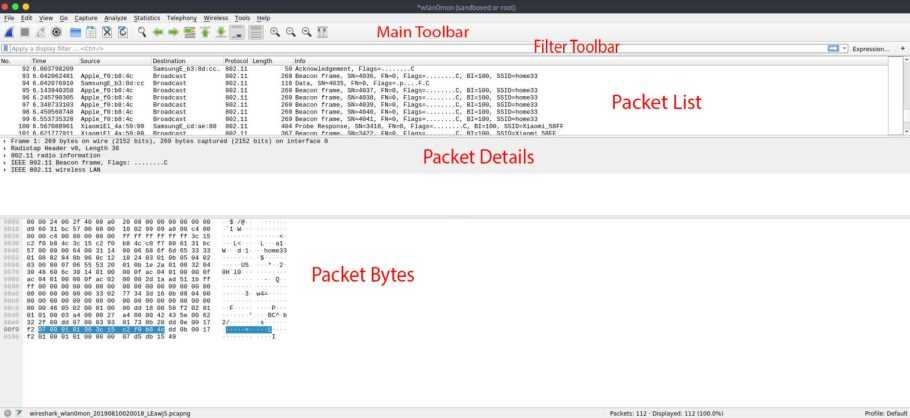The image size is (910, 418).
Task: Click the Reload capture file icon
Action: [123, 32]
